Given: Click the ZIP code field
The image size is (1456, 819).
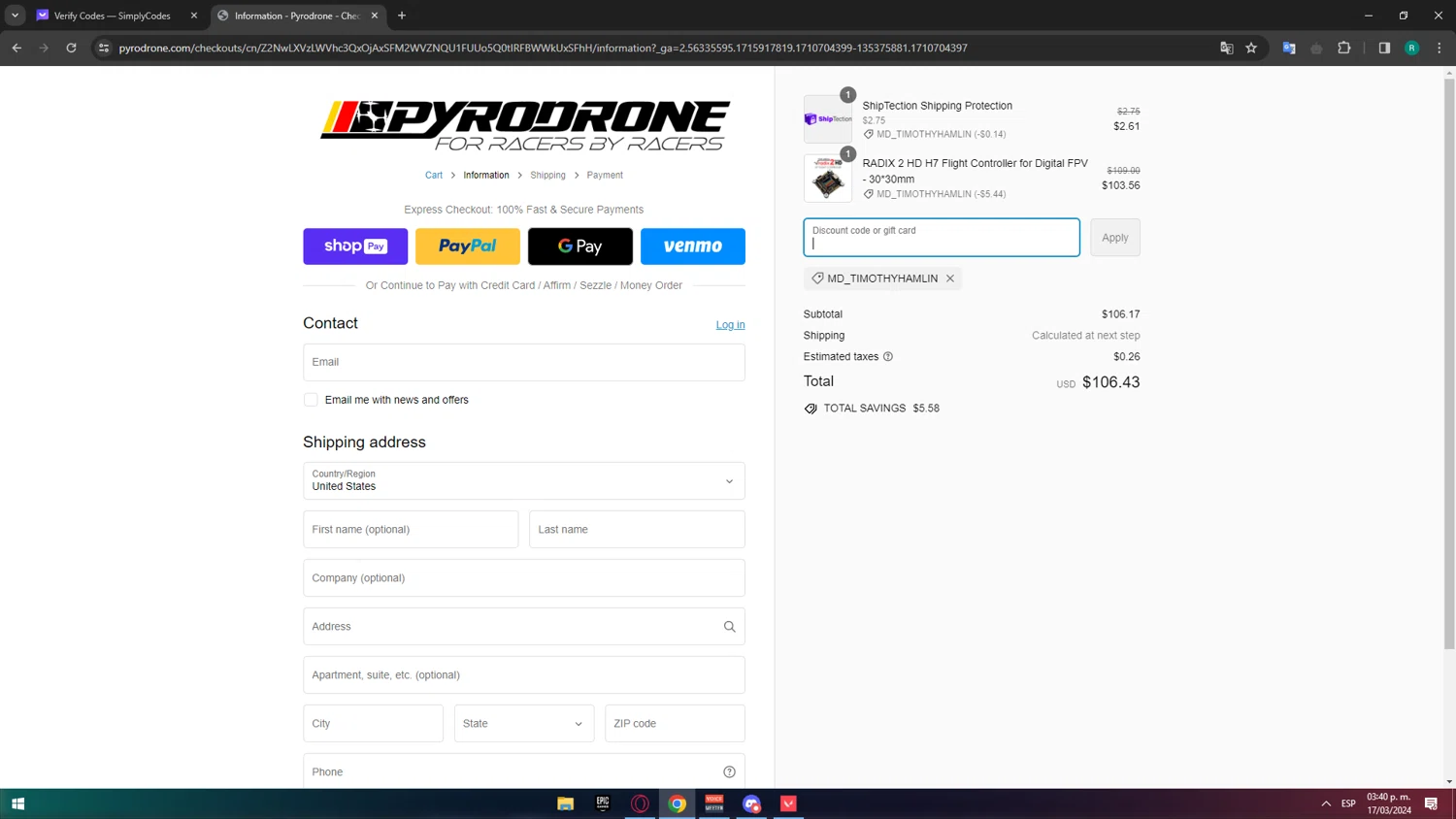Looking at the screenshot, I should [675, 724].
